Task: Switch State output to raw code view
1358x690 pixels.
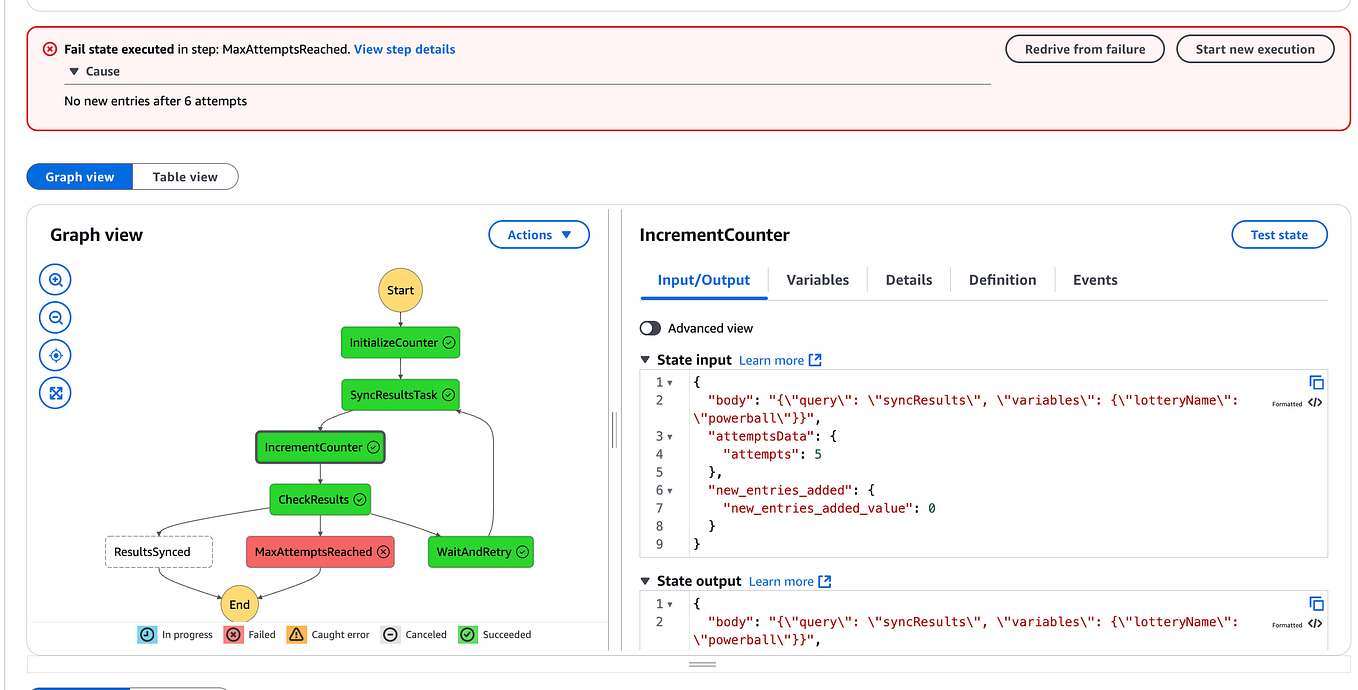Action: click(x=1316, y=623)
